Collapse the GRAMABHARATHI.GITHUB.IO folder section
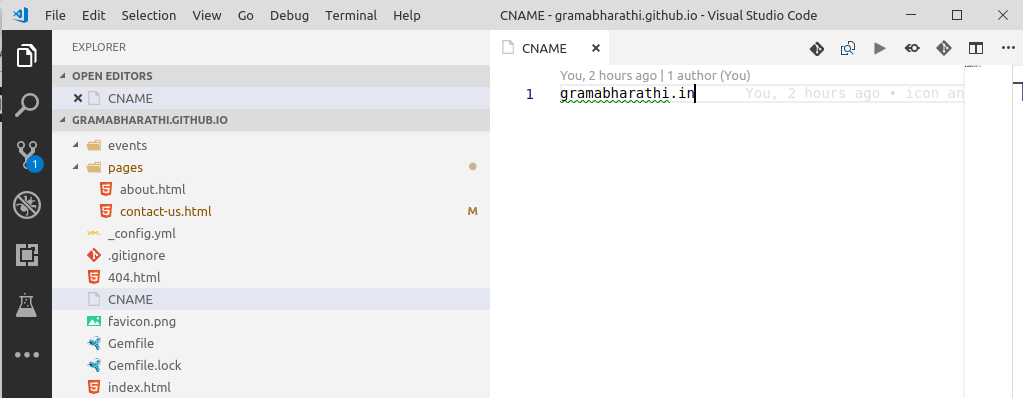1023x398 pixels. coord(63,121)
